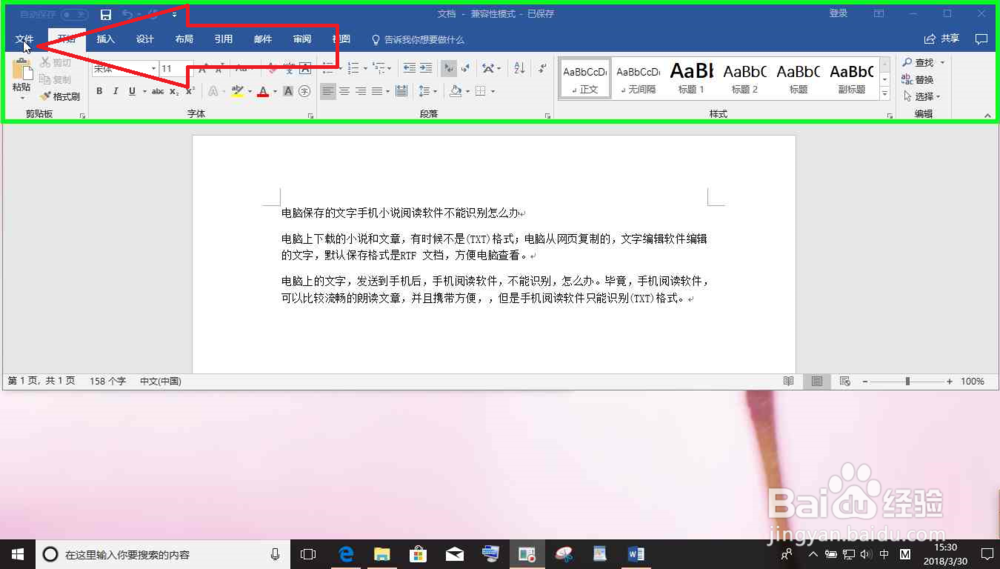Viewport: 1000px width, 569px height.
Task: Expand the styles gallery More arrow
Action: click(x=885, y=93)
